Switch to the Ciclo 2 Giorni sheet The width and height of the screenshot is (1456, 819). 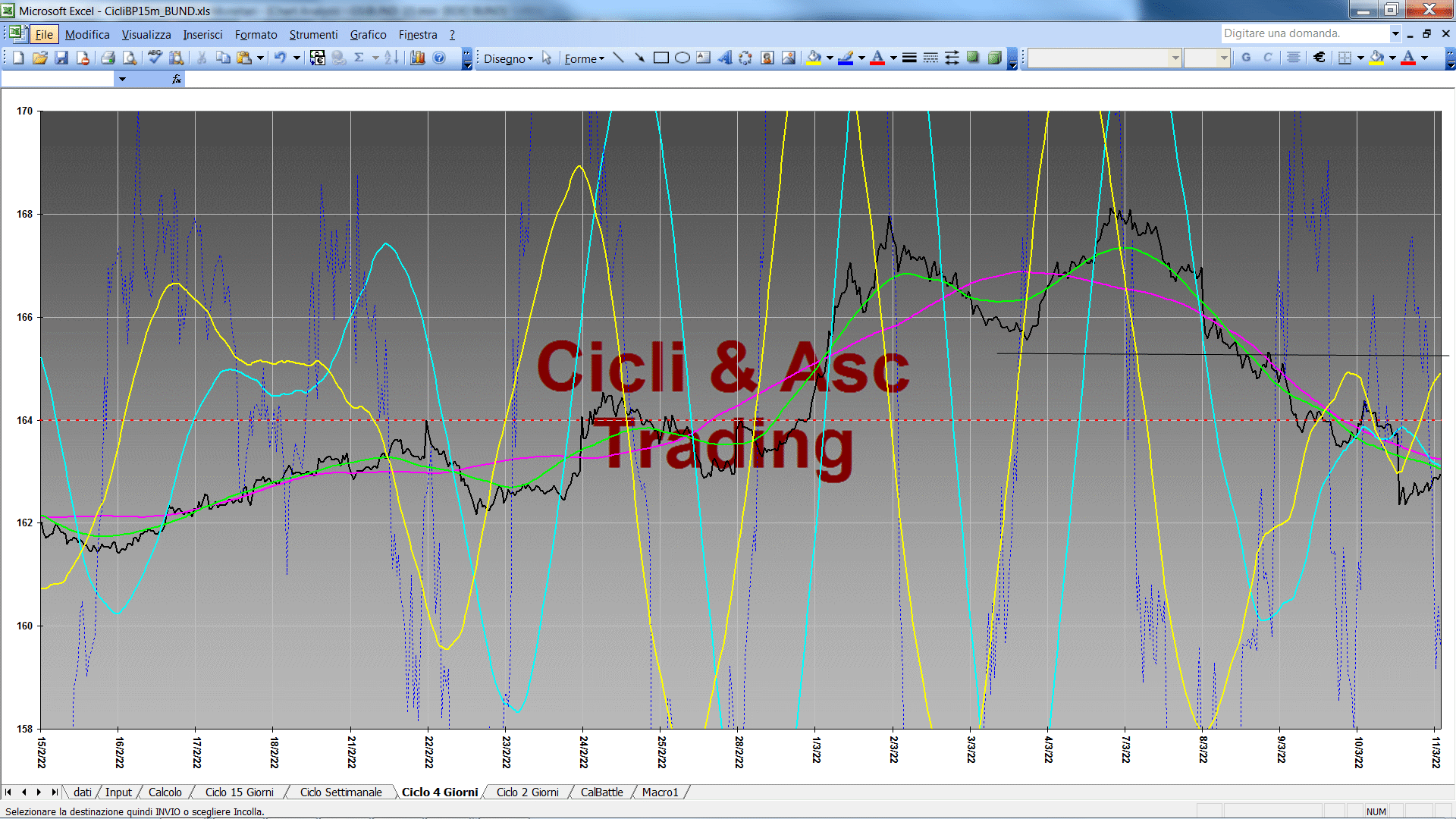527,792
